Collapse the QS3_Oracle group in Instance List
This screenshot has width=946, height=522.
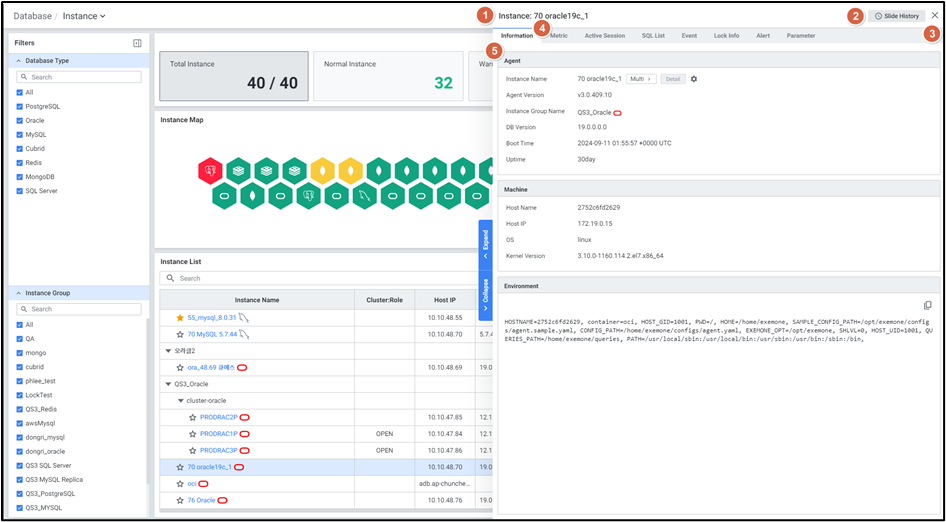point(167,383)
